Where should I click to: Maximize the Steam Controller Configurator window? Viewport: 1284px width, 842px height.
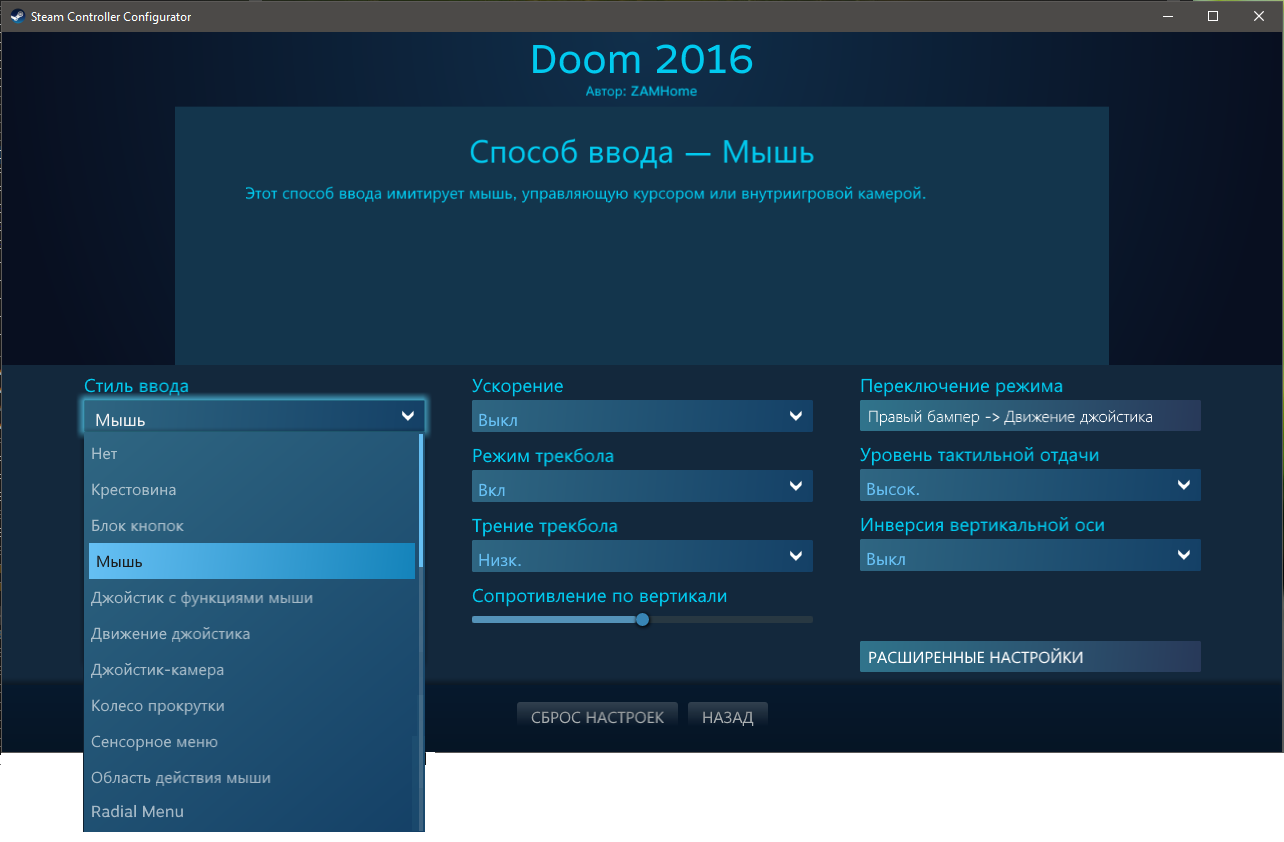1213,16
